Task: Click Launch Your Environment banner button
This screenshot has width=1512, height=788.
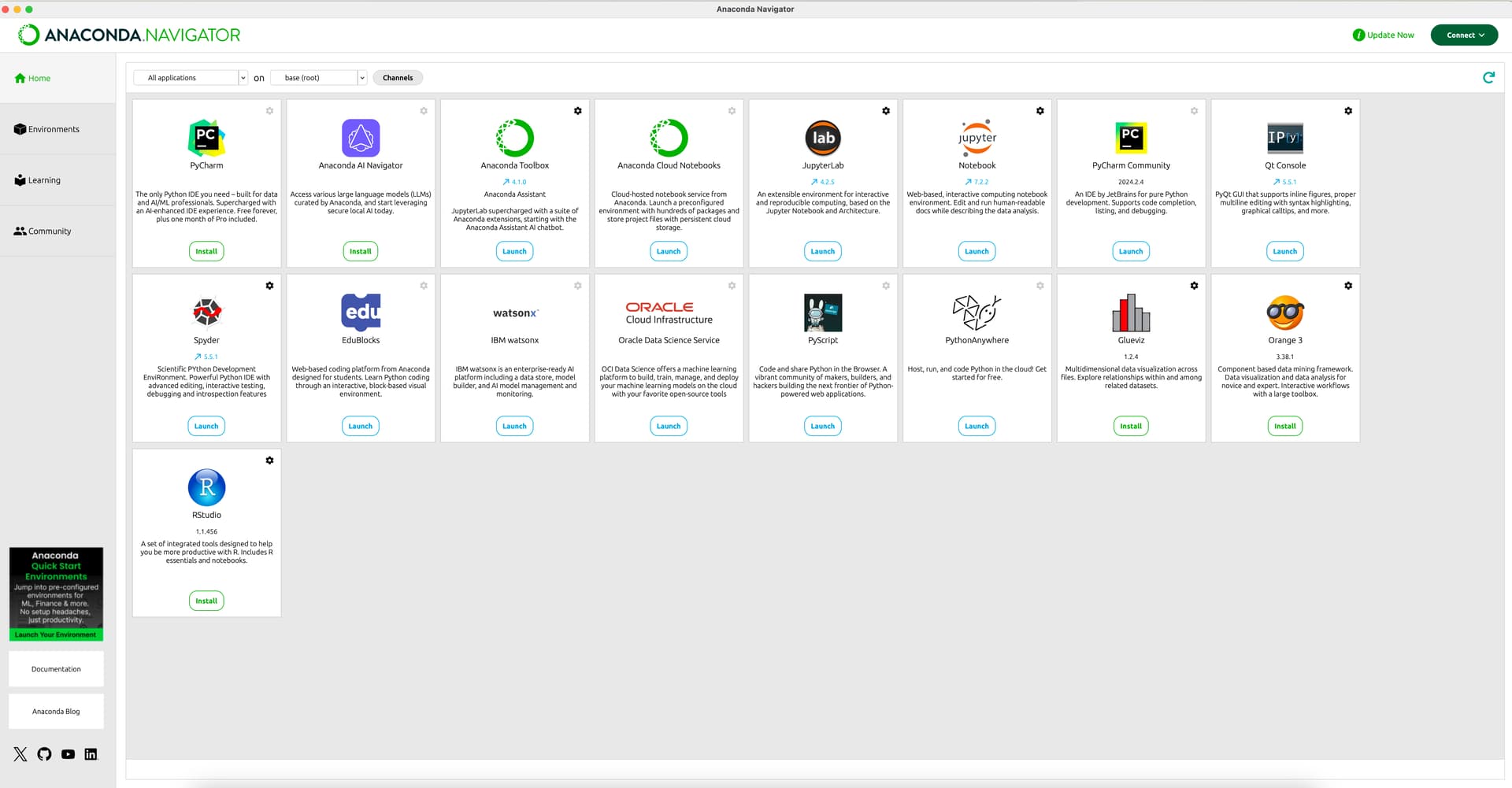Action: pos(56,634)
